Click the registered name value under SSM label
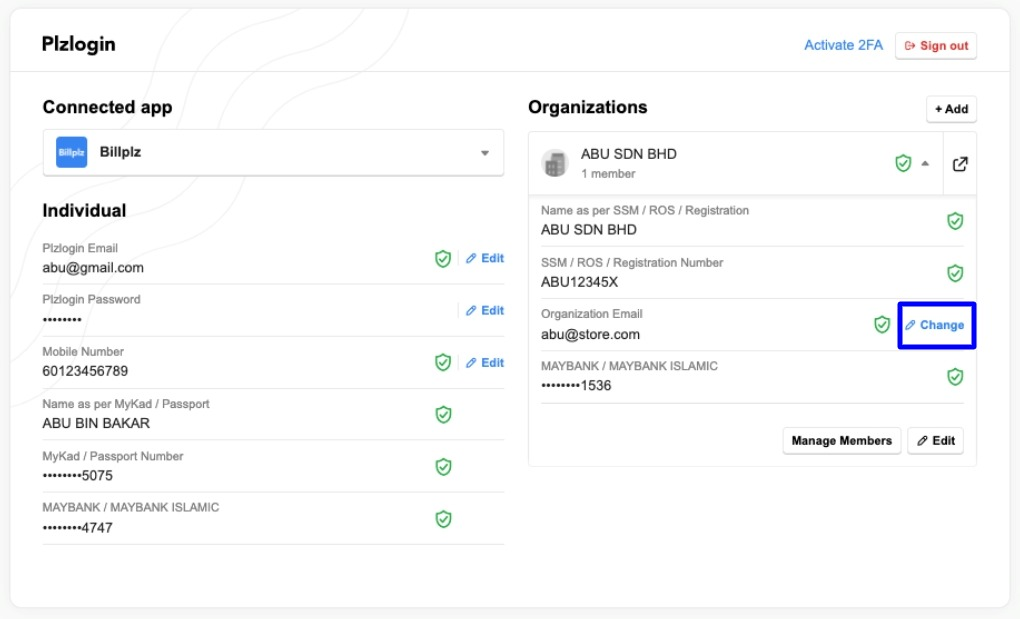The height and width of the screenshot is (619, 1020). point(589,230)
